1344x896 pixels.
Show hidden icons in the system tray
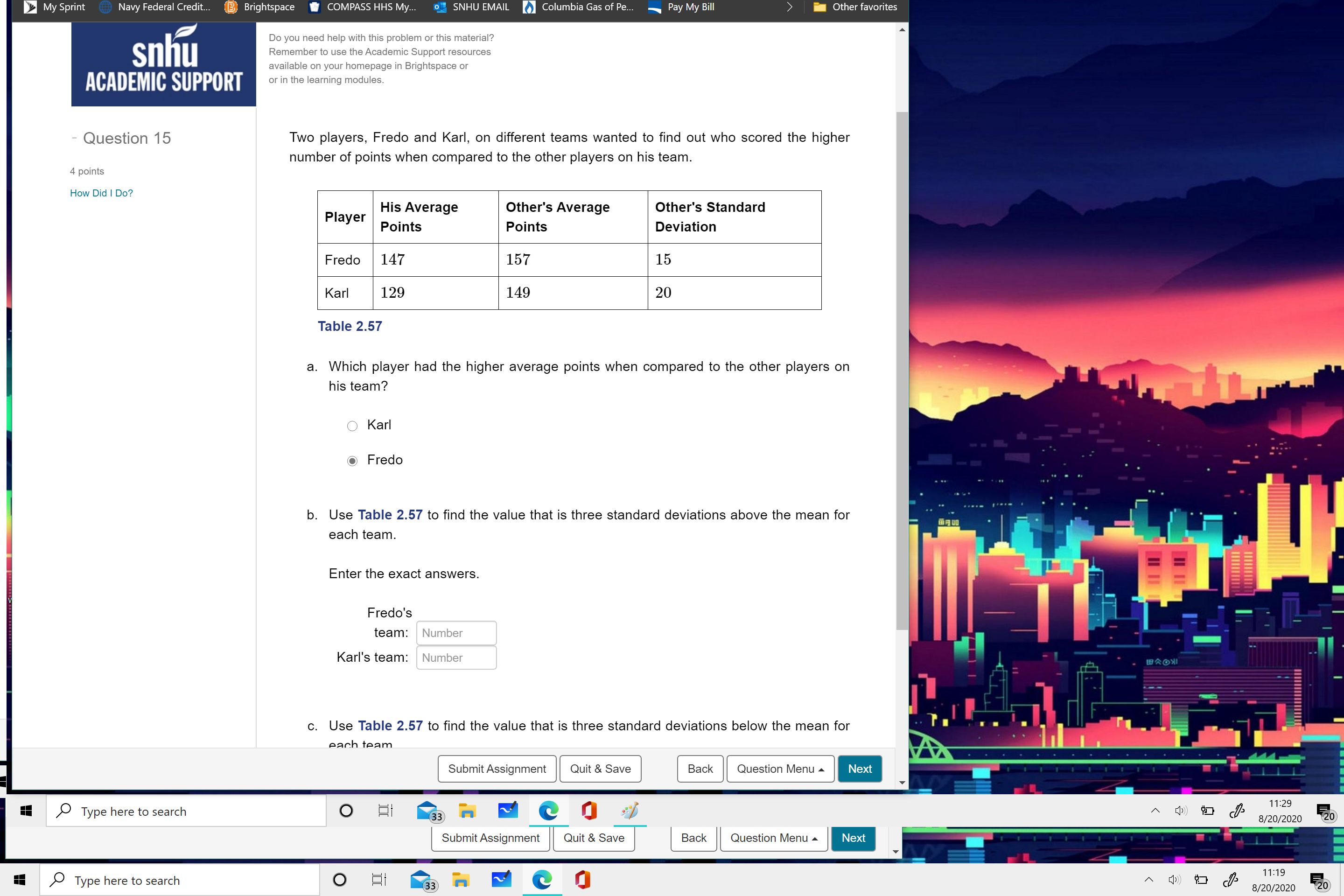(1155, 811)
